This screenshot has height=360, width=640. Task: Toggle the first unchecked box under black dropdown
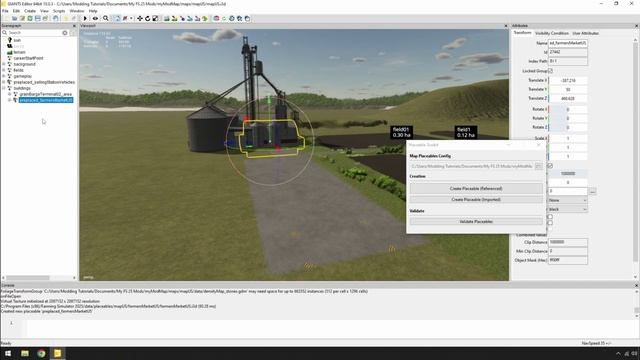pyautogui.click(x=550, y=217)
